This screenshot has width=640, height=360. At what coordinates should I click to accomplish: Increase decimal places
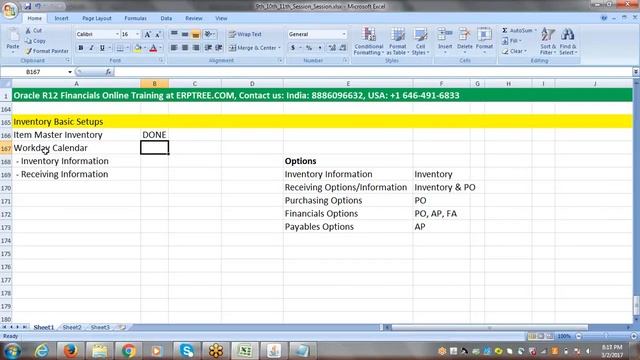point(332,48)
